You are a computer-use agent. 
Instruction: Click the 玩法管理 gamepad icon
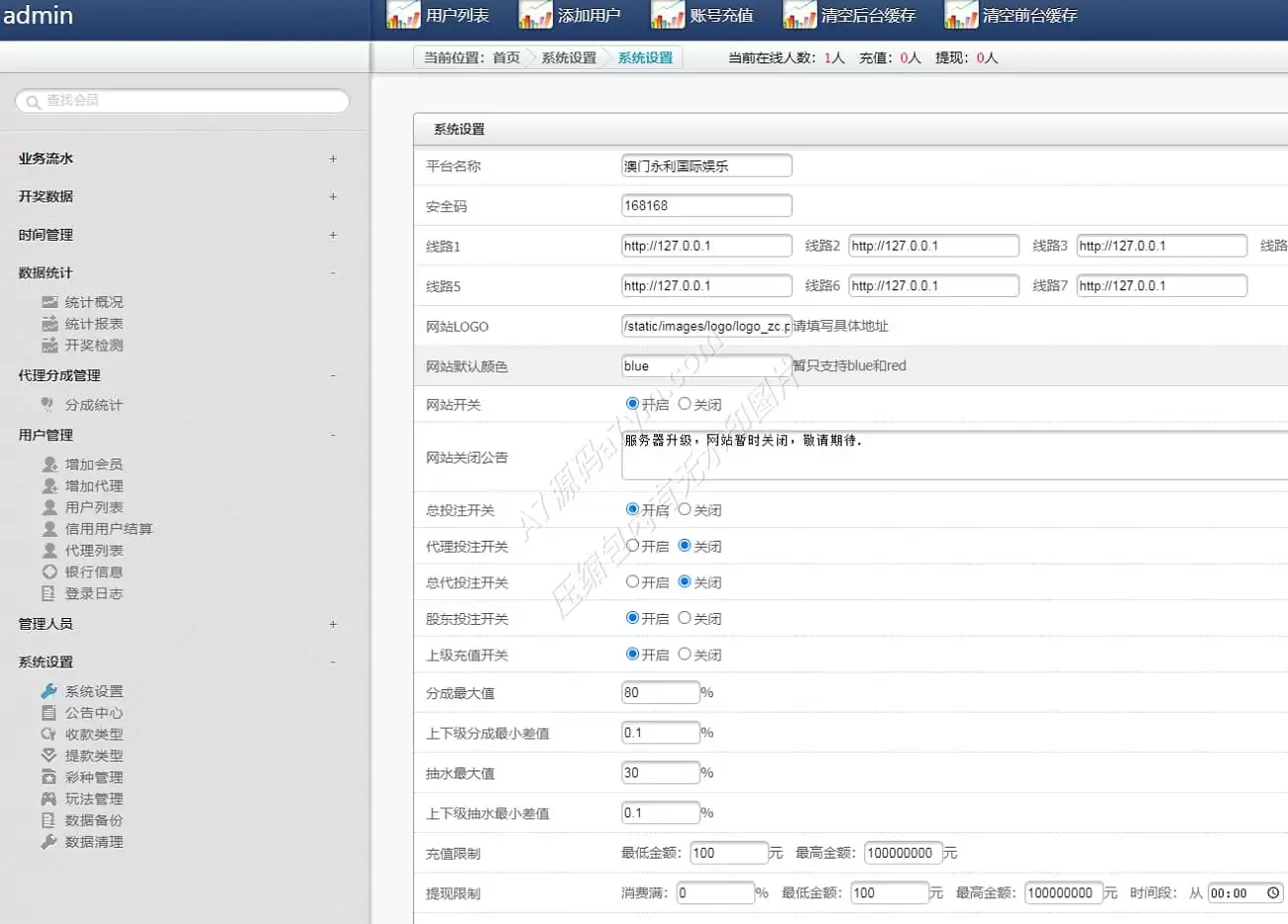click(x=49, y=798)
